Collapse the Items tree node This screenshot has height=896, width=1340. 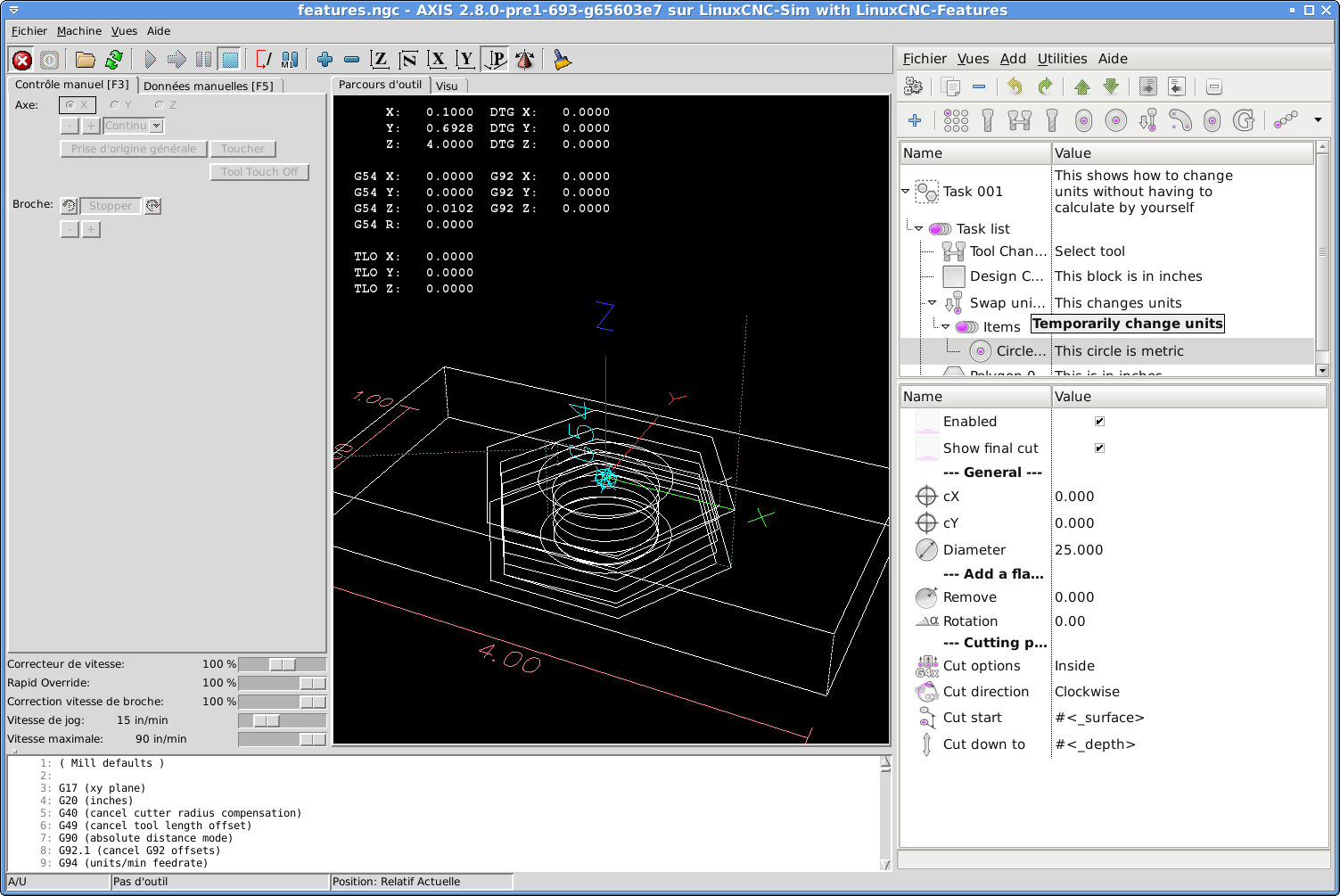coord(946,326)
